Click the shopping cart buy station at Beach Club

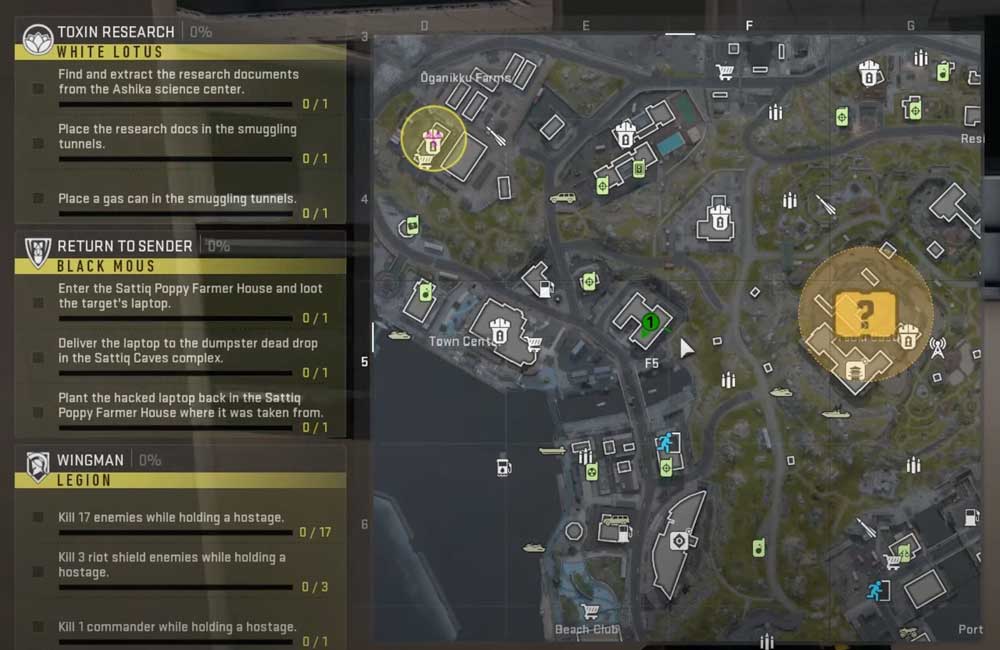(x=591, y=611)
